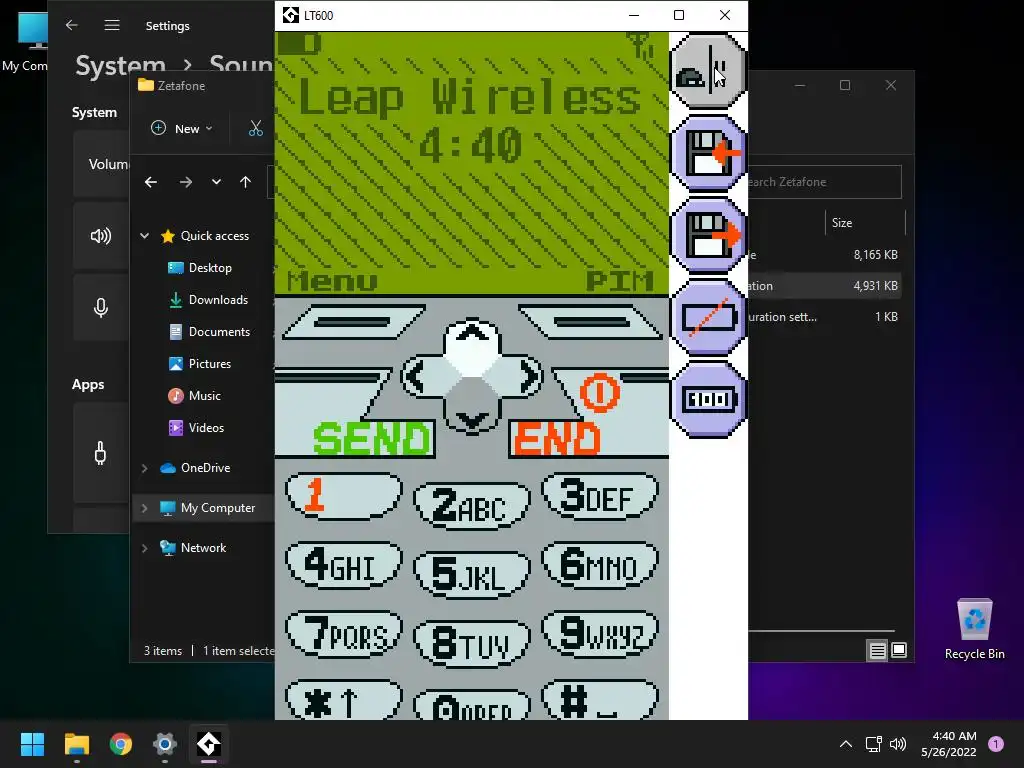Tap the 3 DEF key
This screenshot has width=1024, height=768.
[600, 496]
